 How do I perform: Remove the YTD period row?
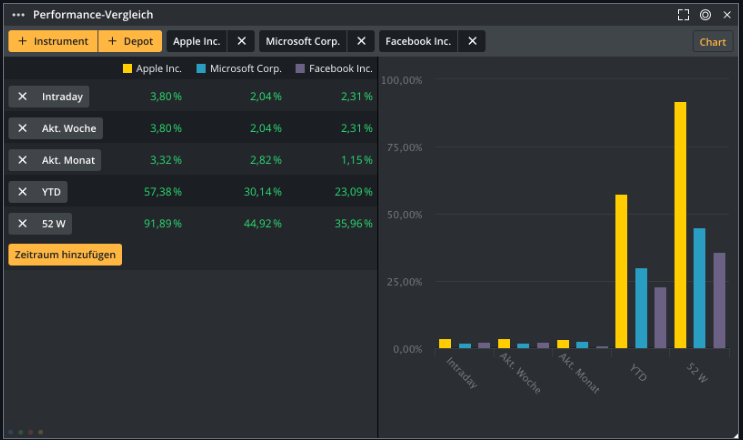coord(22,192)
